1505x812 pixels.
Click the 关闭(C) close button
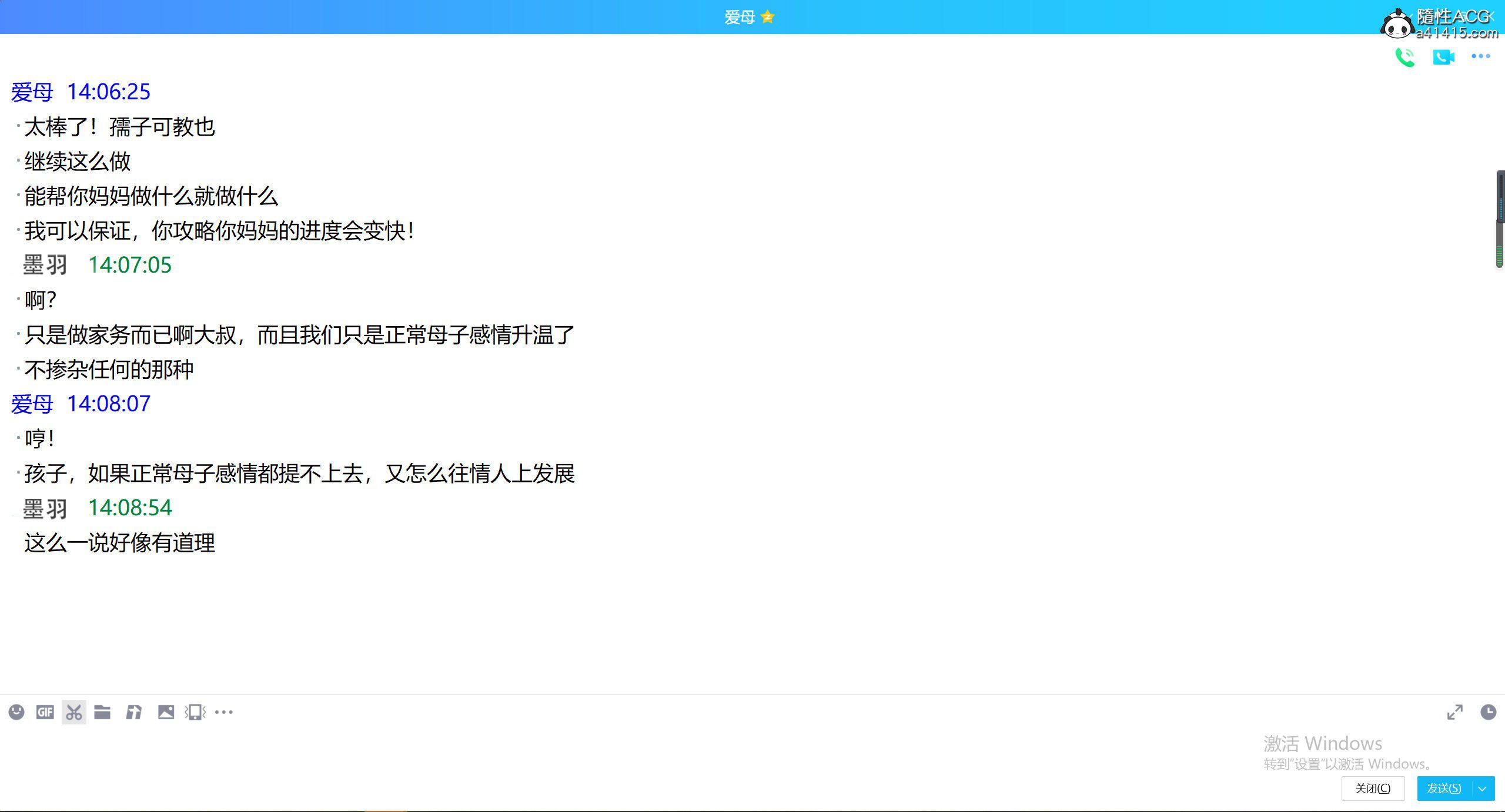click(1373, 788)
